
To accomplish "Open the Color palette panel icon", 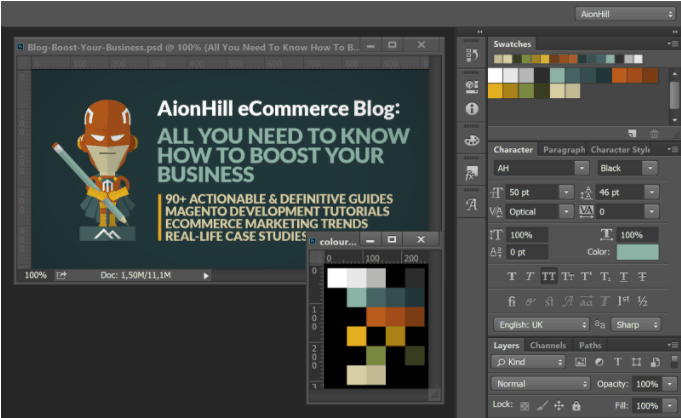I will (472, 140).
